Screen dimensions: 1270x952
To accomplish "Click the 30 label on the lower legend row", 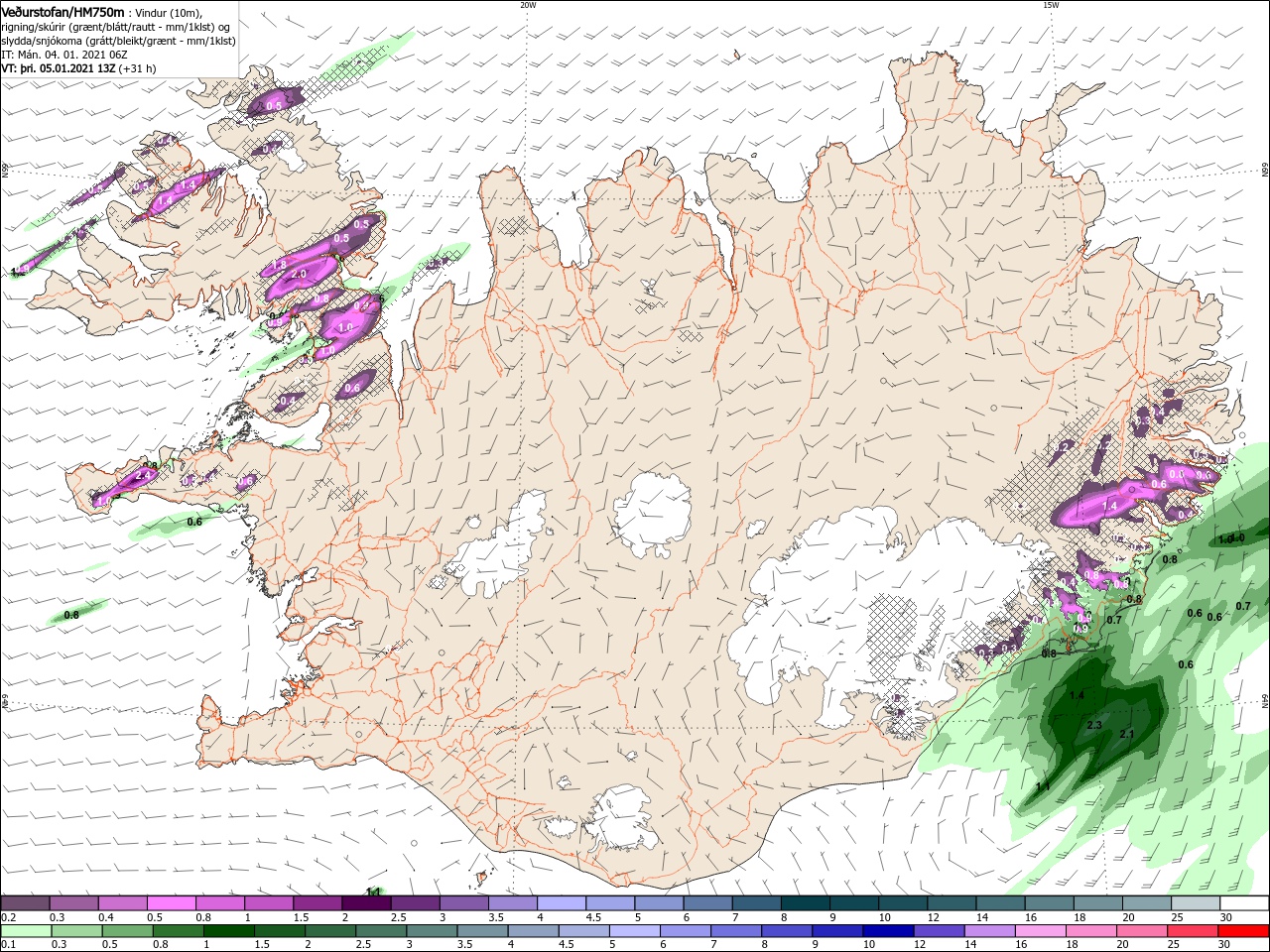I will pos(1224,945).
